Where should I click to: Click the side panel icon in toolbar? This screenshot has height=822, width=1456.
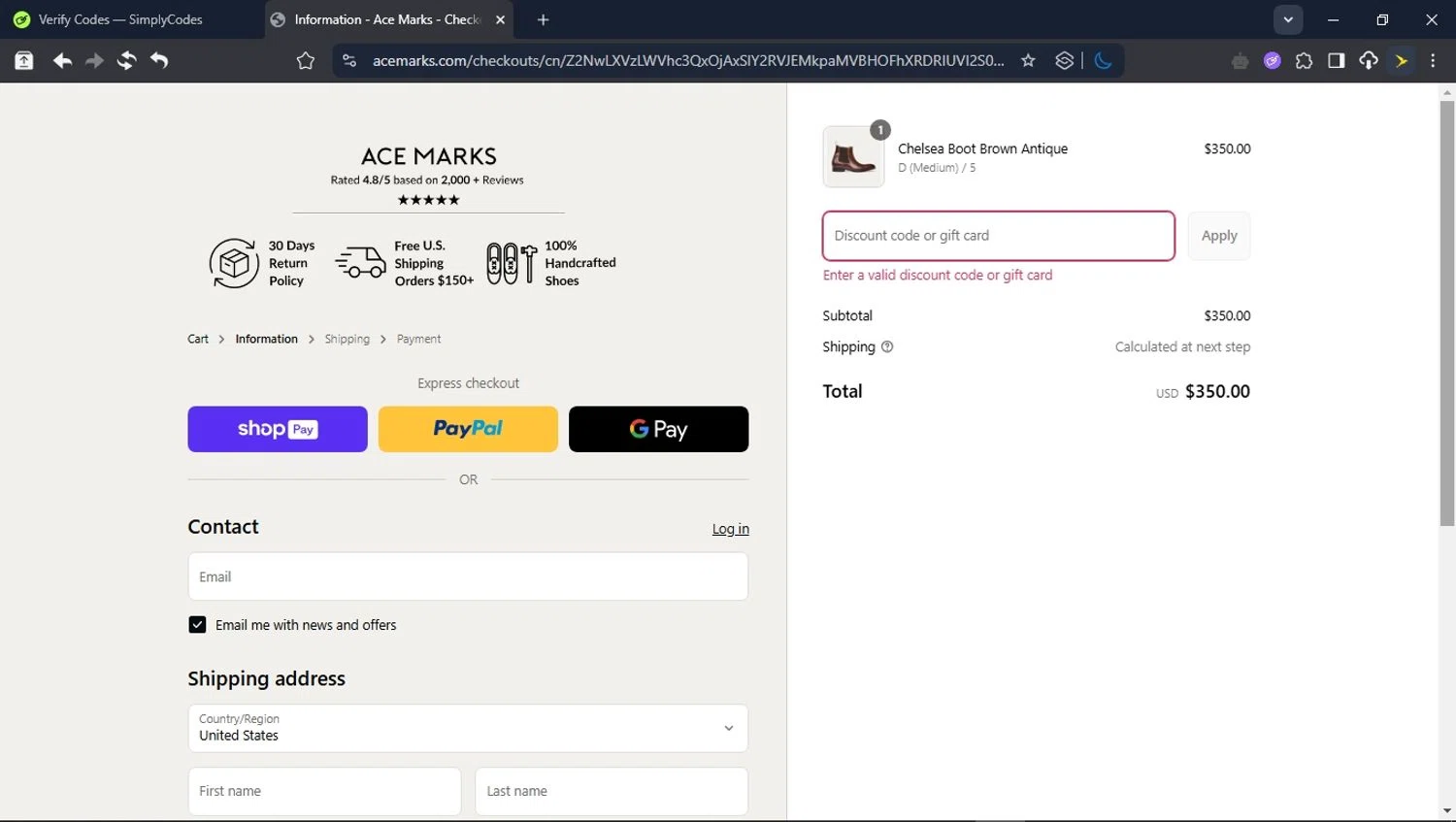[1337, 61]
